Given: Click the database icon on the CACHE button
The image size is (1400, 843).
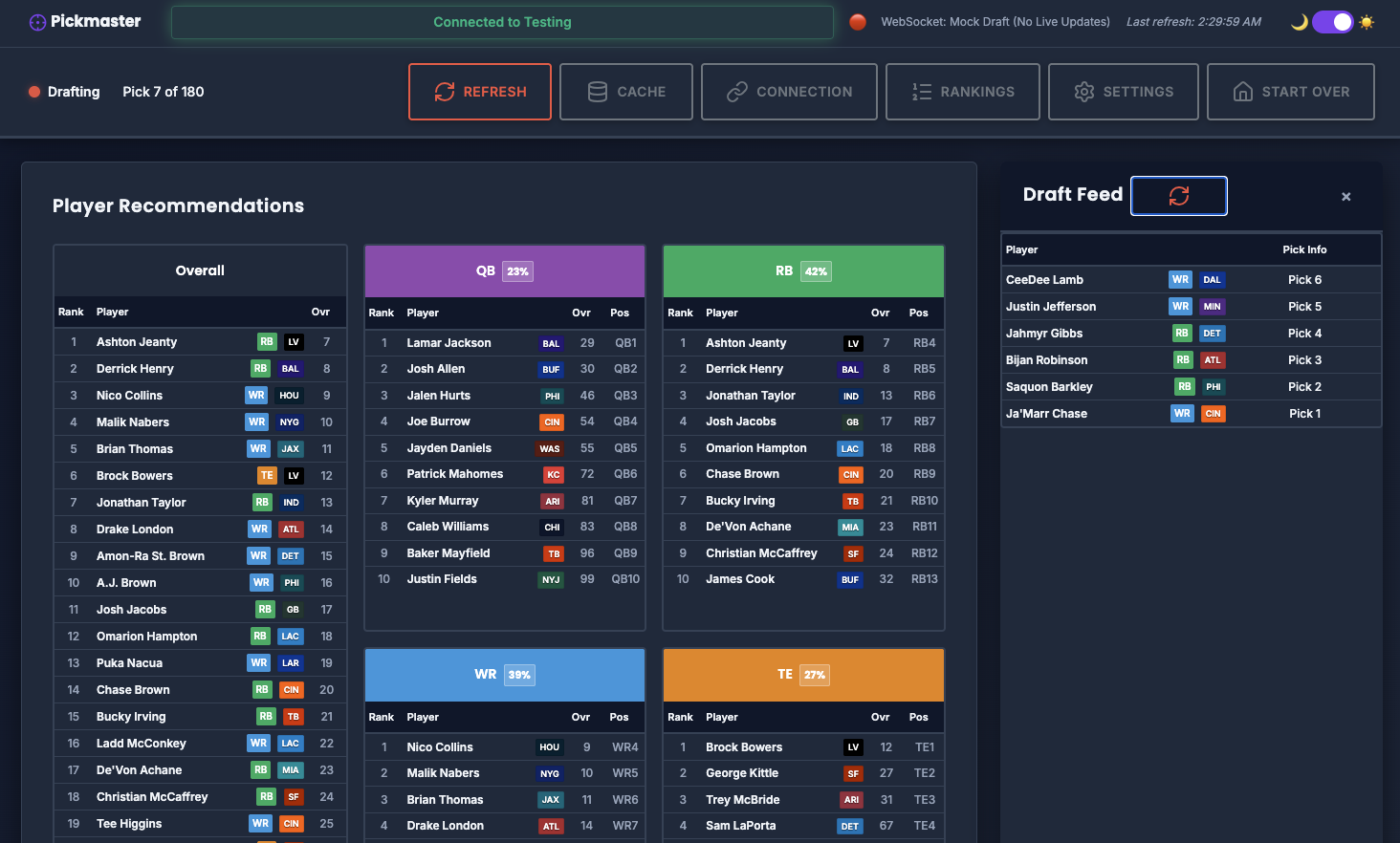Looking at the screenshot, I should [597, 91].
